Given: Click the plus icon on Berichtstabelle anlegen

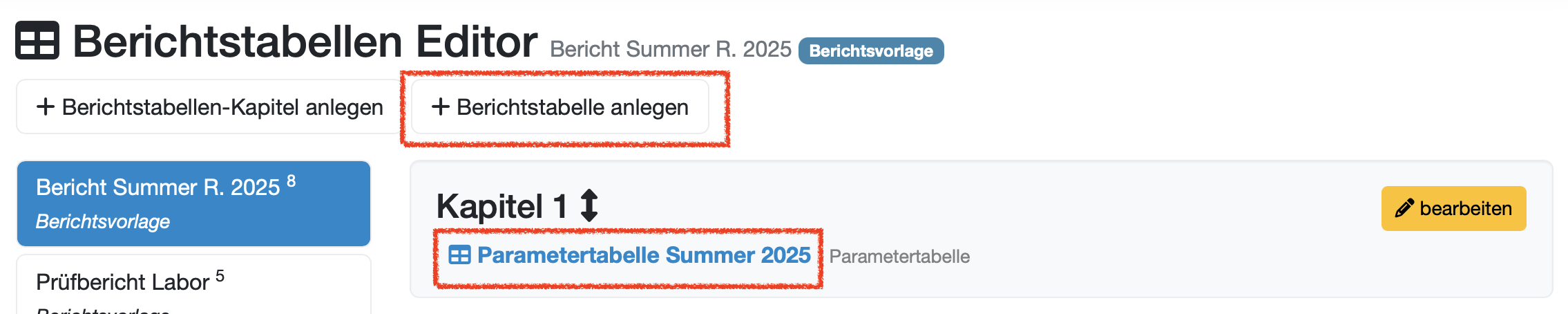Looking at the screenshot, I should [440, 107].
